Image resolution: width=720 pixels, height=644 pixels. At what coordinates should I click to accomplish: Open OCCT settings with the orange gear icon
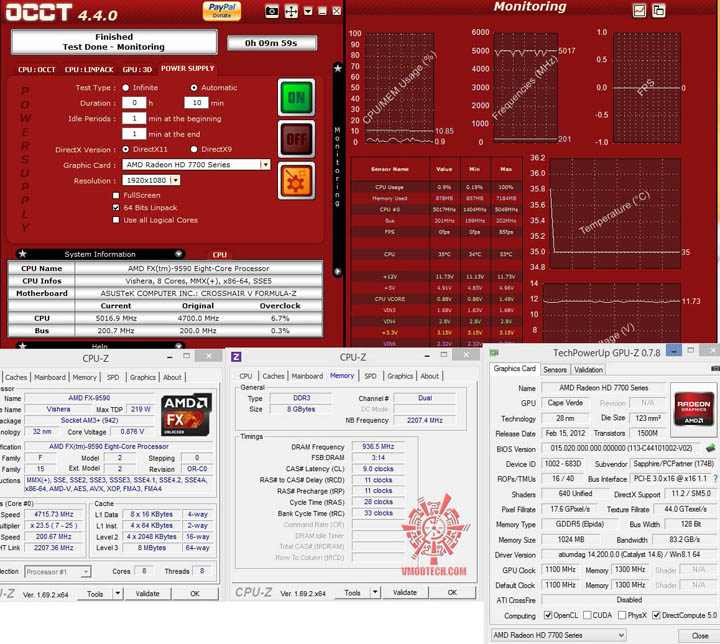(x=297, y=181)
